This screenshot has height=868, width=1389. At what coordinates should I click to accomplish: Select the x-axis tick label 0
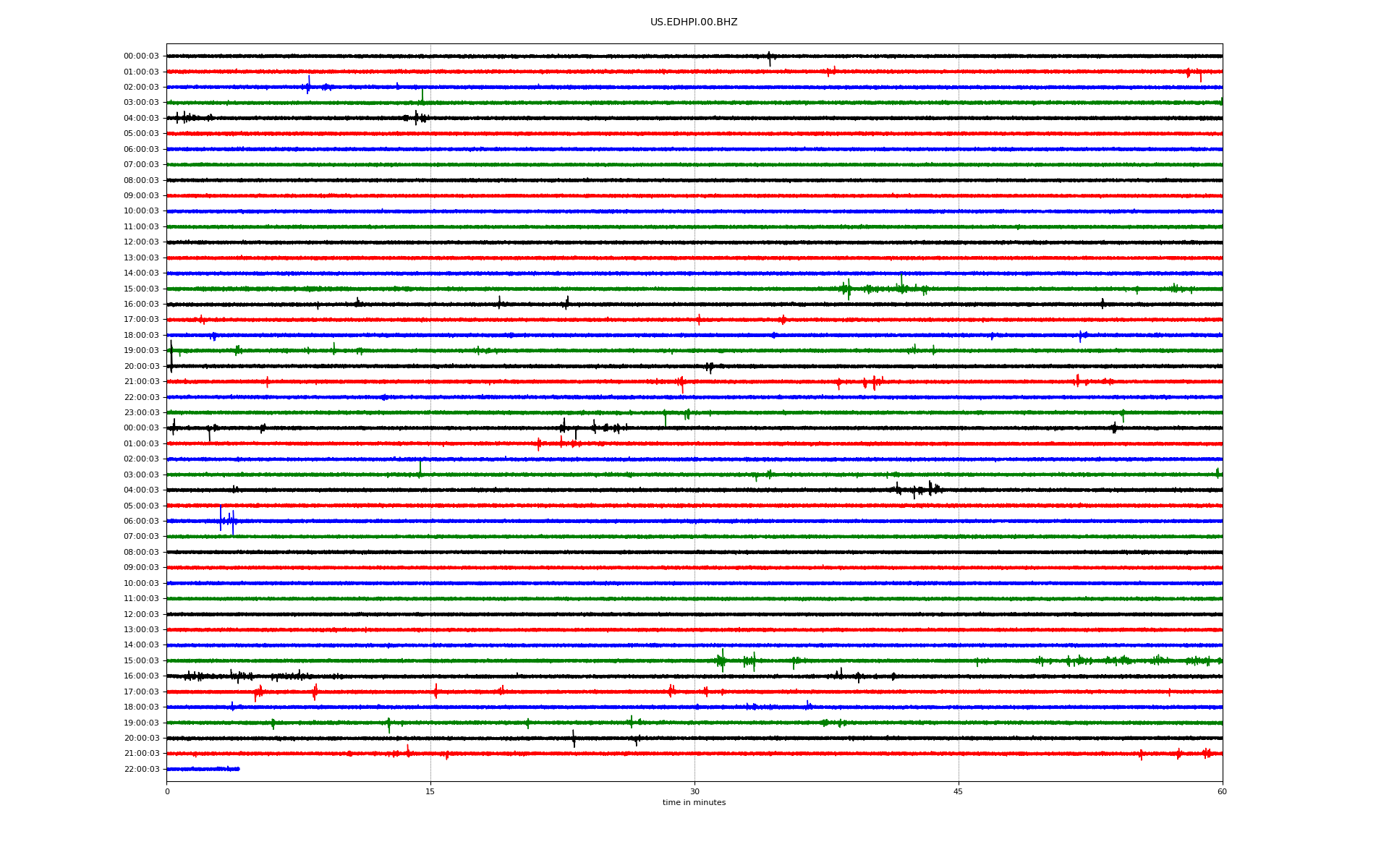[x=167, y=791]
